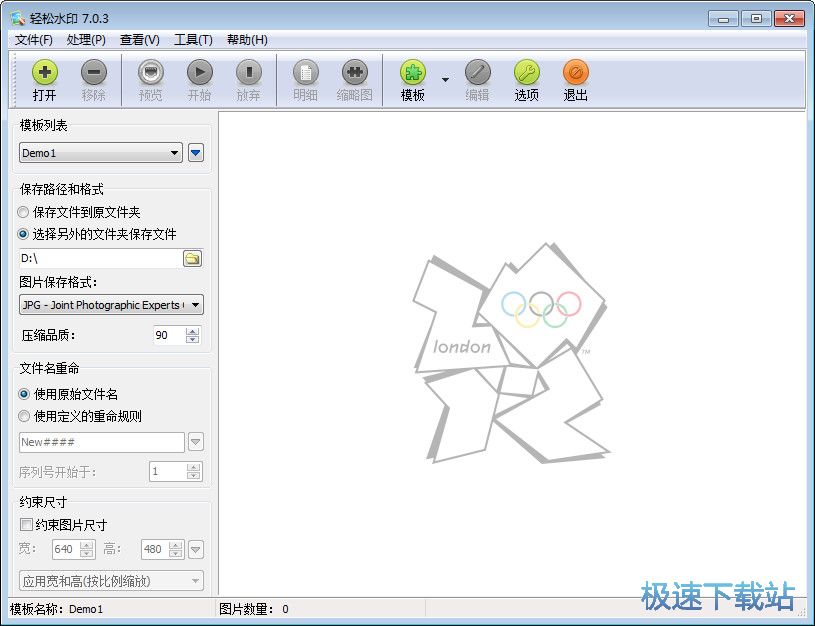This screenshot has height=626, width=815.
Task: Click the folder browse icon next to D:\
Action: (x=193, y=258)
